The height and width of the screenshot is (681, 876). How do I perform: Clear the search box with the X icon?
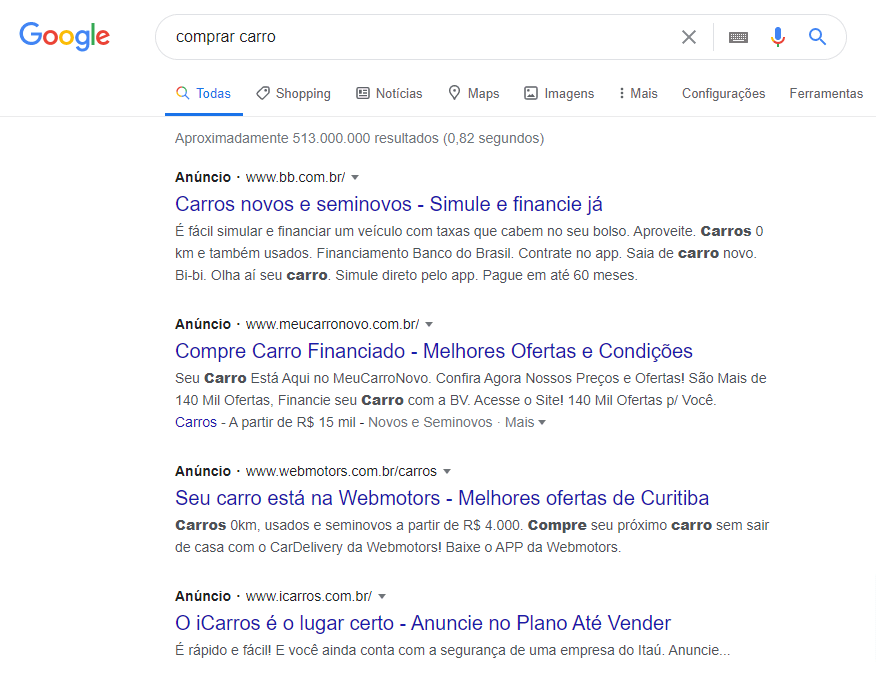click(689, 36)
